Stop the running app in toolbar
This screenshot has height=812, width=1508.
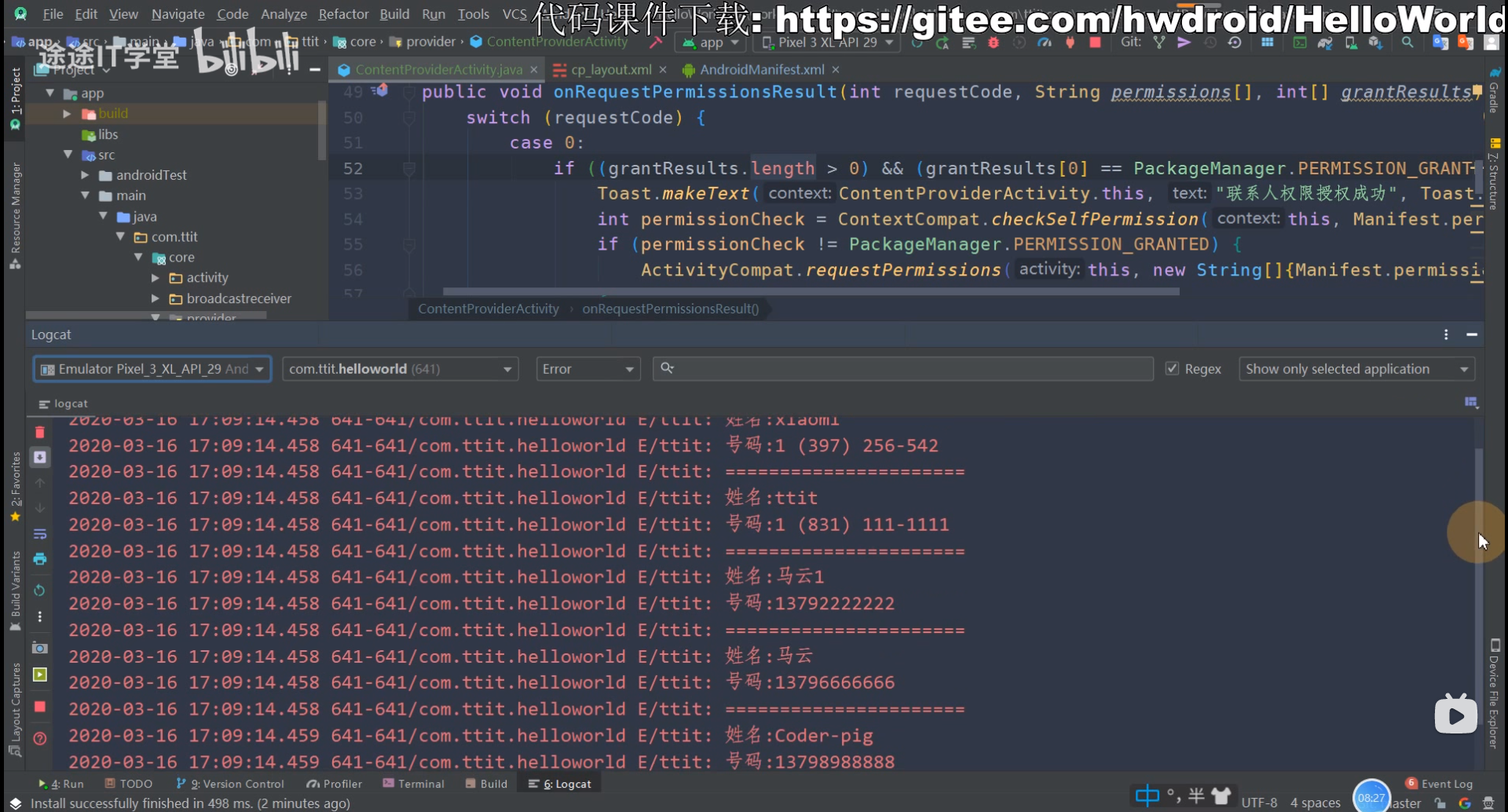(1095, 42)
